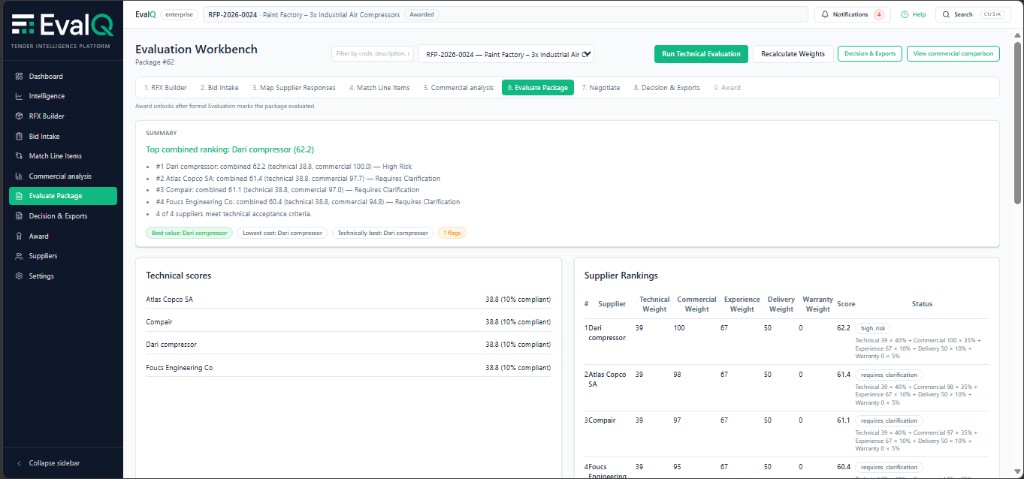Click the high risk status badge

click(873, 329)
